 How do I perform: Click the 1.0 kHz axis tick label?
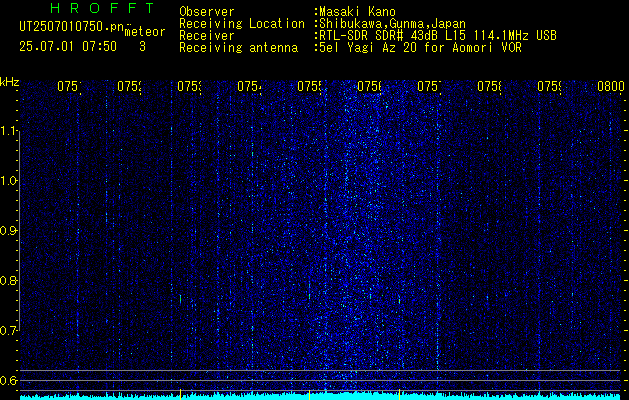(x=8, y=181)
